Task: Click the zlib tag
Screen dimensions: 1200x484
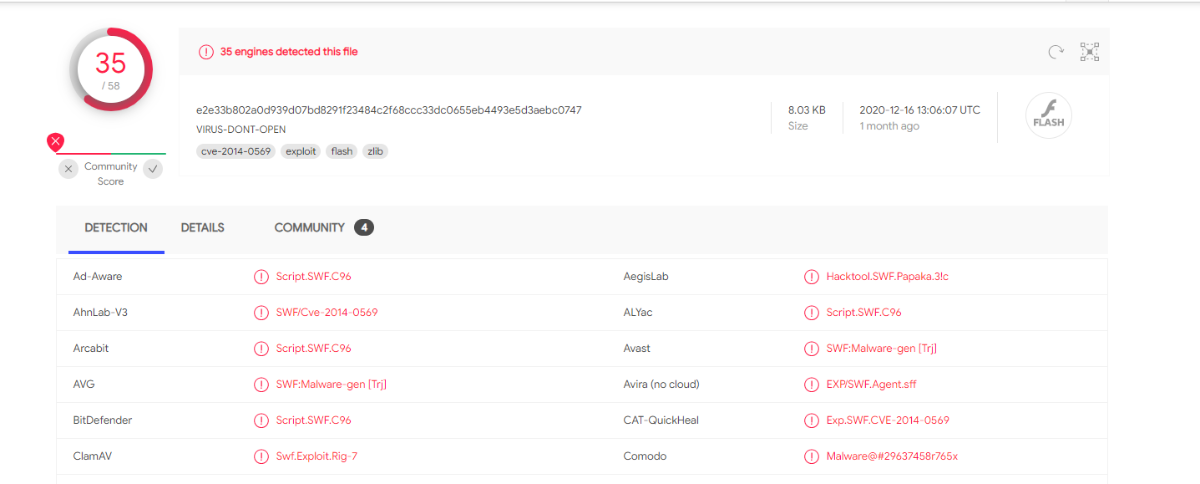Action: point(375,151)
